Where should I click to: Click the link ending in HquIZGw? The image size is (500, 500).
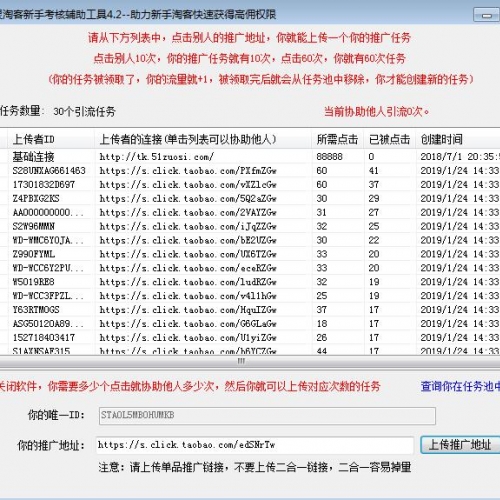tap(188, 310)
